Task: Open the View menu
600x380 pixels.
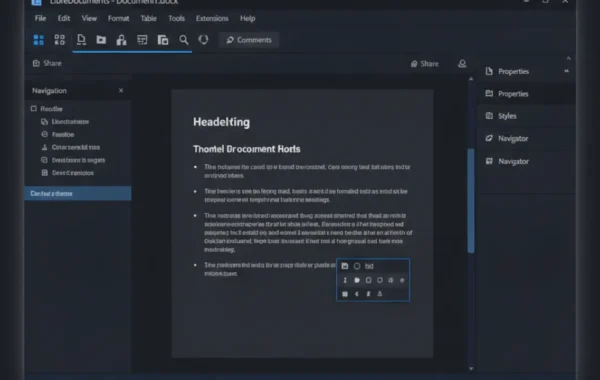Action: [89, 18]
